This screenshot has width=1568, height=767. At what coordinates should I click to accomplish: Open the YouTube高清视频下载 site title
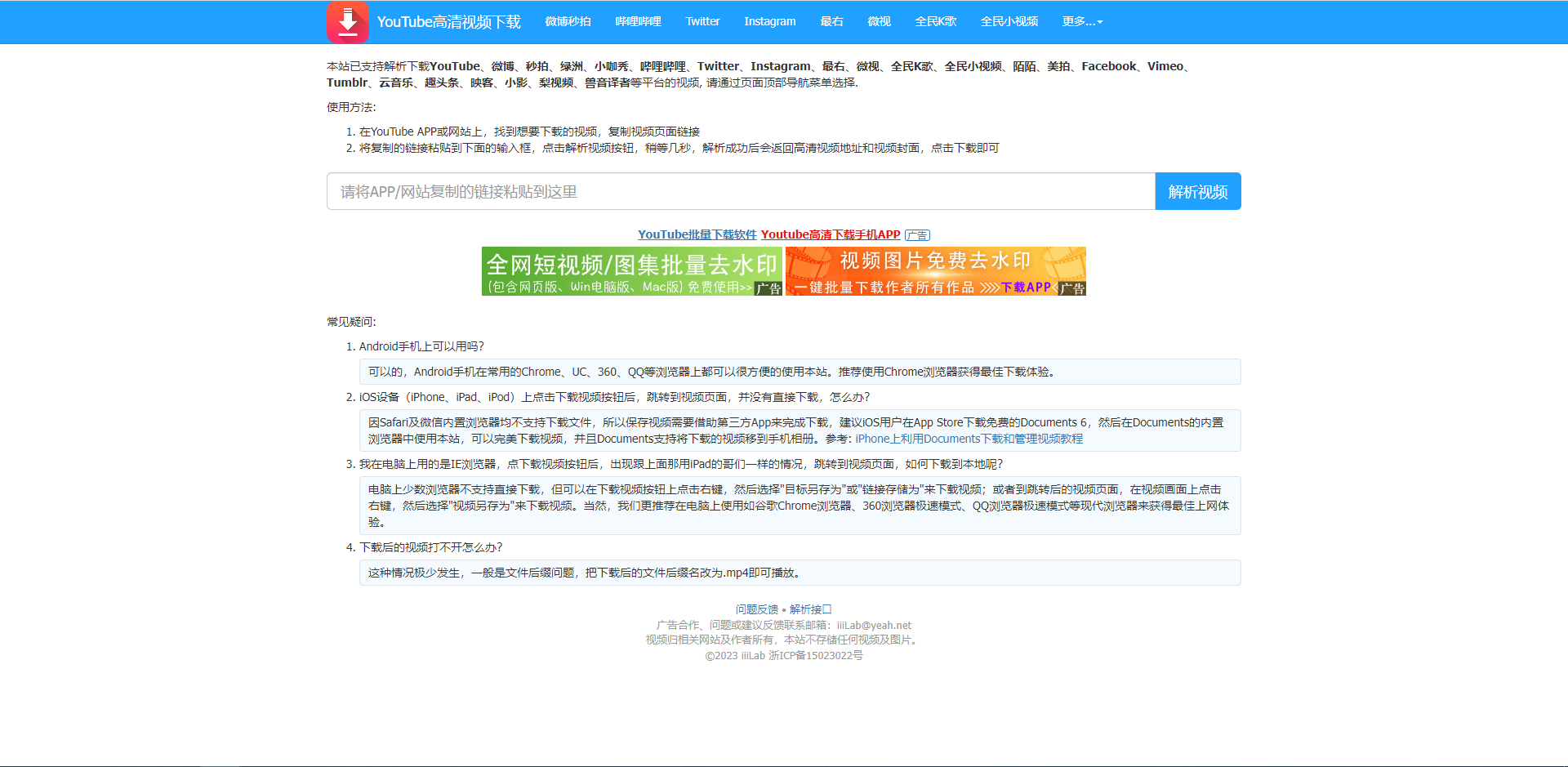tap(448, 22)
